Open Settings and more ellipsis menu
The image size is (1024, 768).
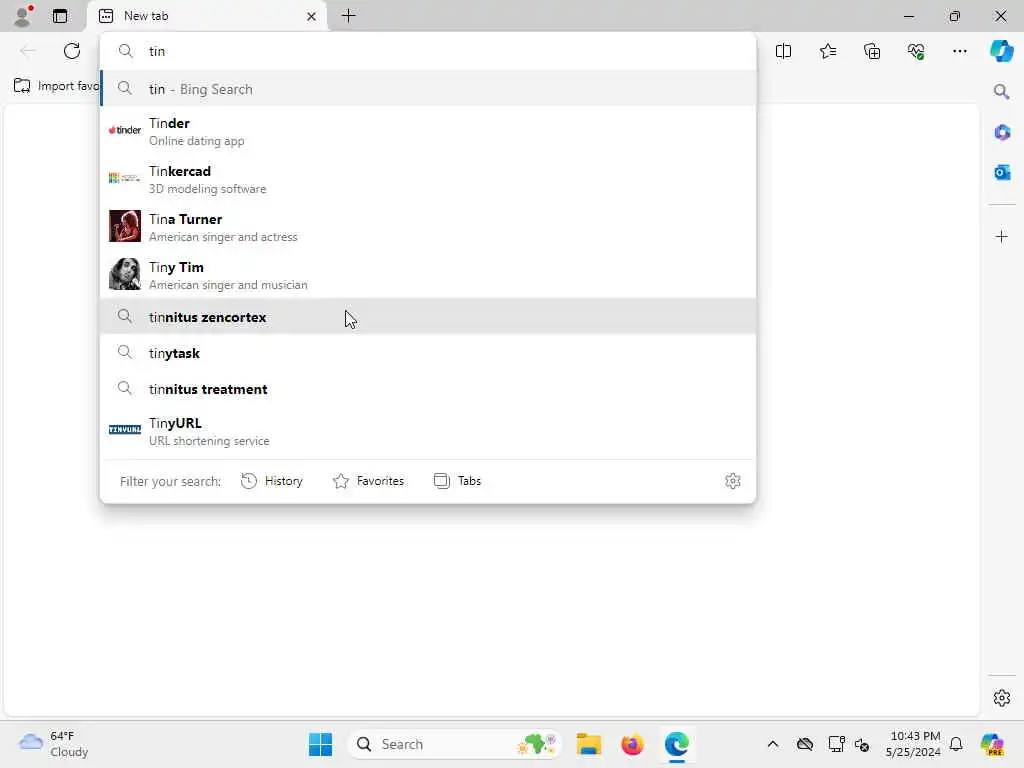(959, 51)
